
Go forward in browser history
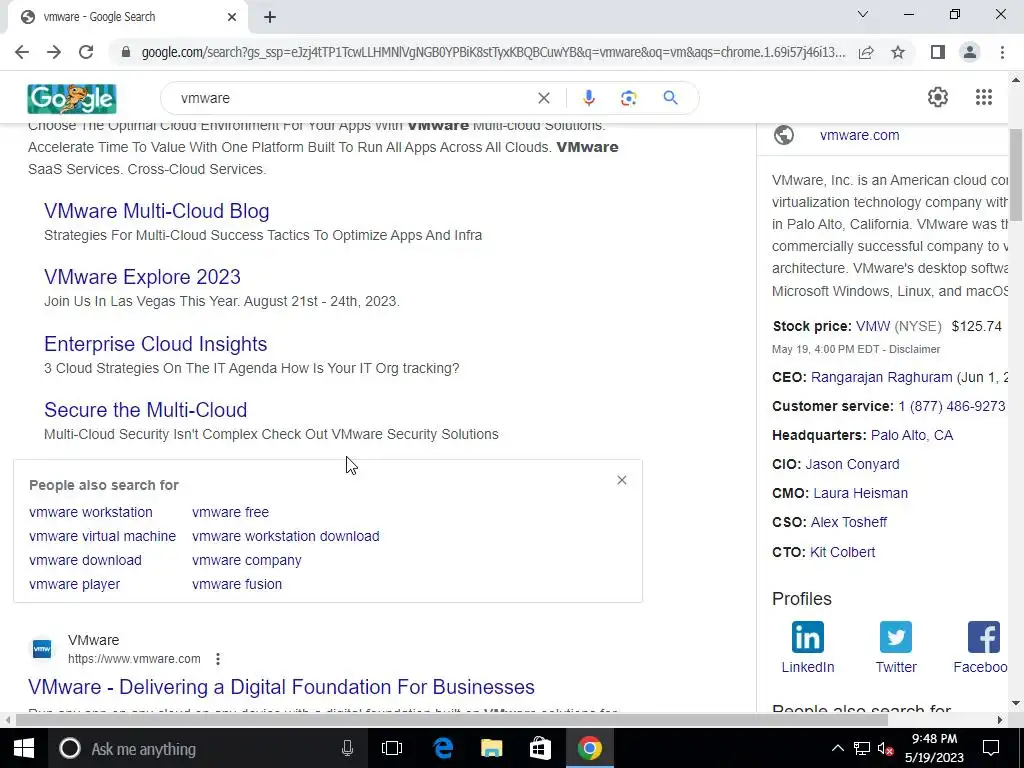(54, 52)
